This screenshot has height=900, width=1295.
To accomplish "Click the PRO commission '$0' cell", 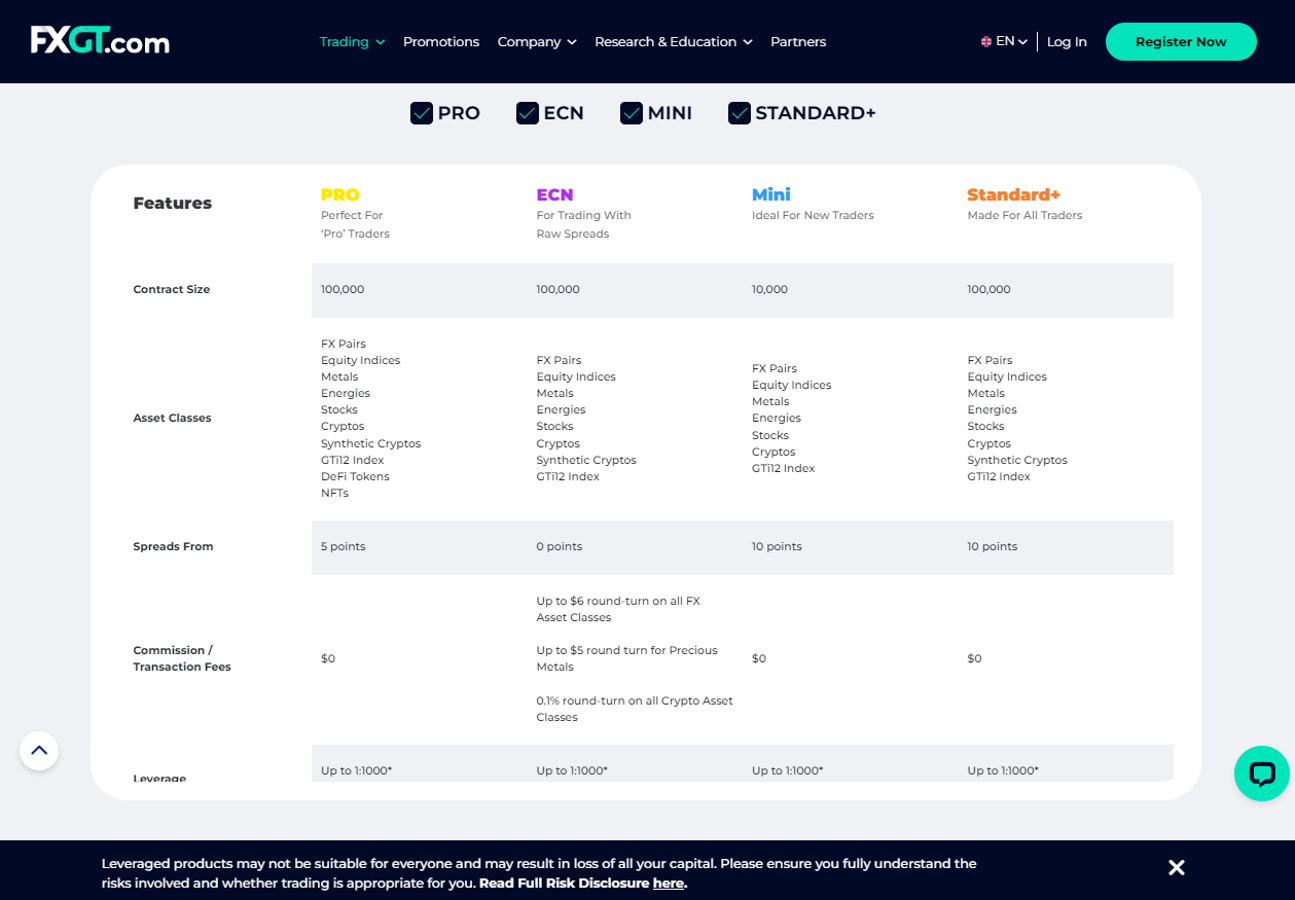I will click(x=328, y=658).
